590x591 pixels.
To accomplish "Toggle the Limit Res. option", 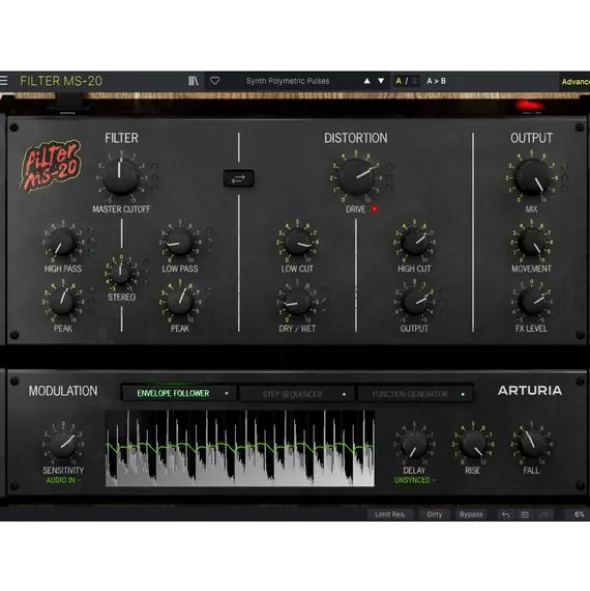I will click(390, 514).
